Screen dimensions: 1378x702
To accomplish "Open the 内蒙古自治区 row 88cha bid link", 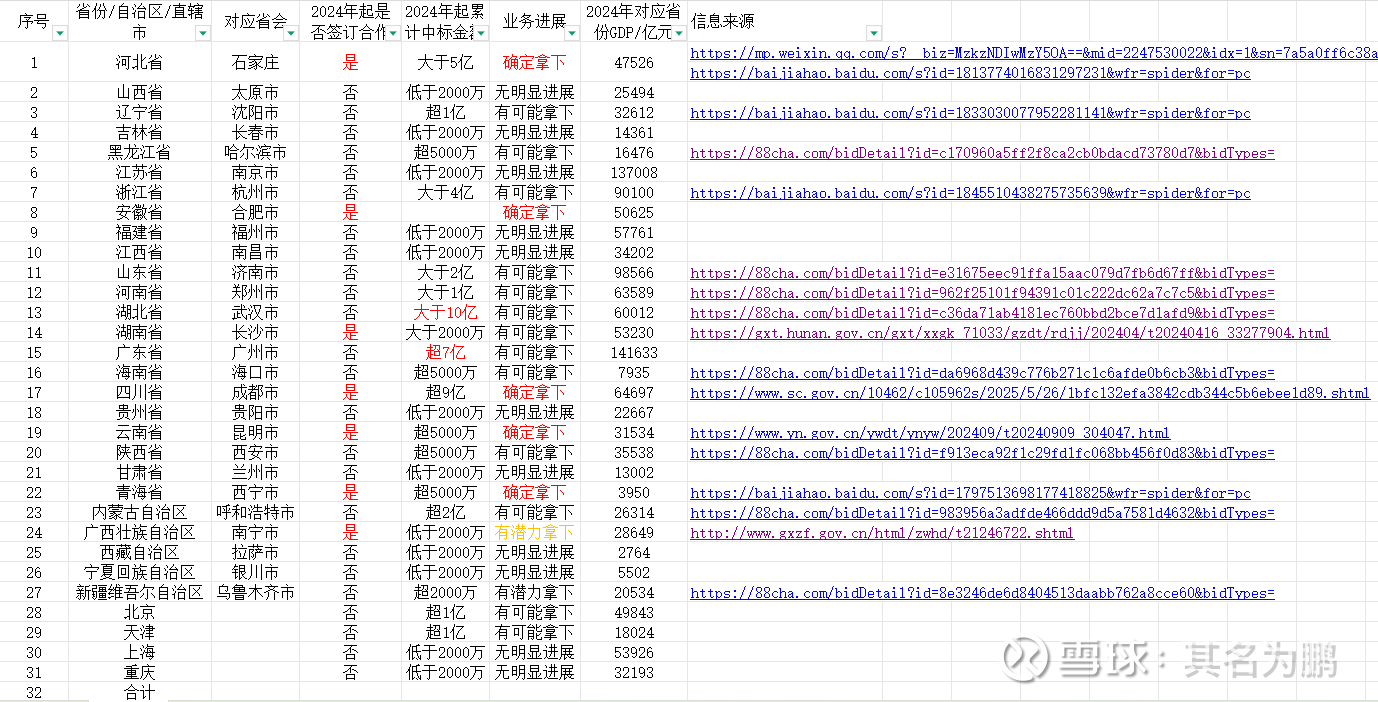I will point(982,513).
